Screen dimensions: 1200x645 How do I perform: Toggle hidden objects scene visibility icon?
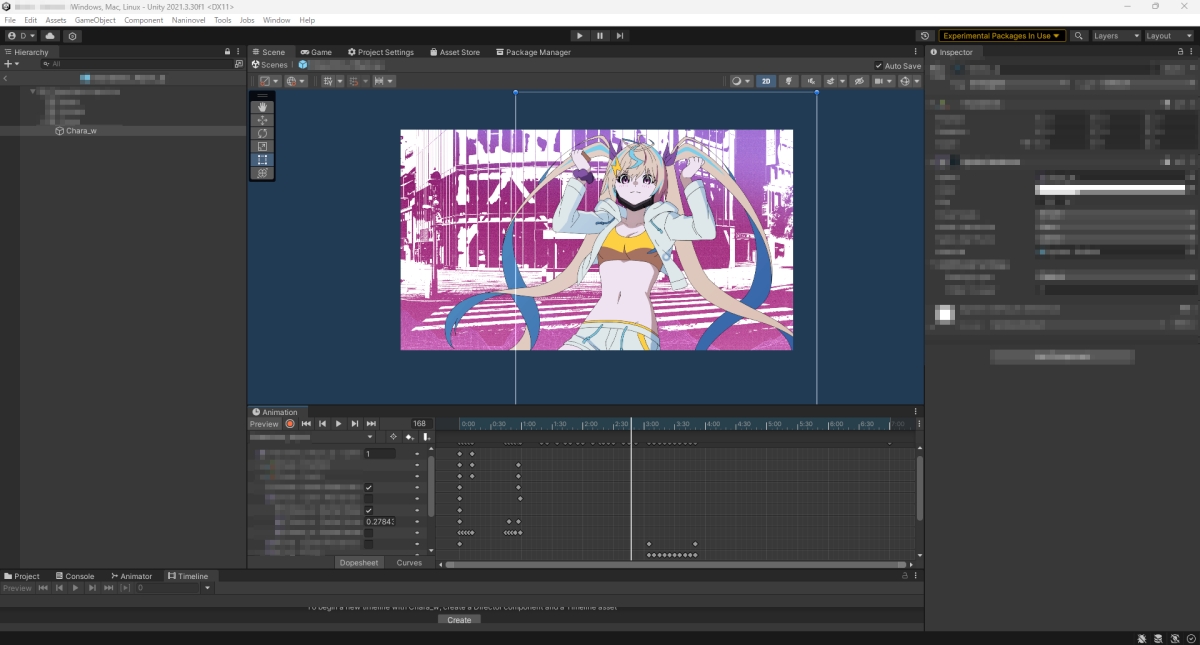coord(859,81)
